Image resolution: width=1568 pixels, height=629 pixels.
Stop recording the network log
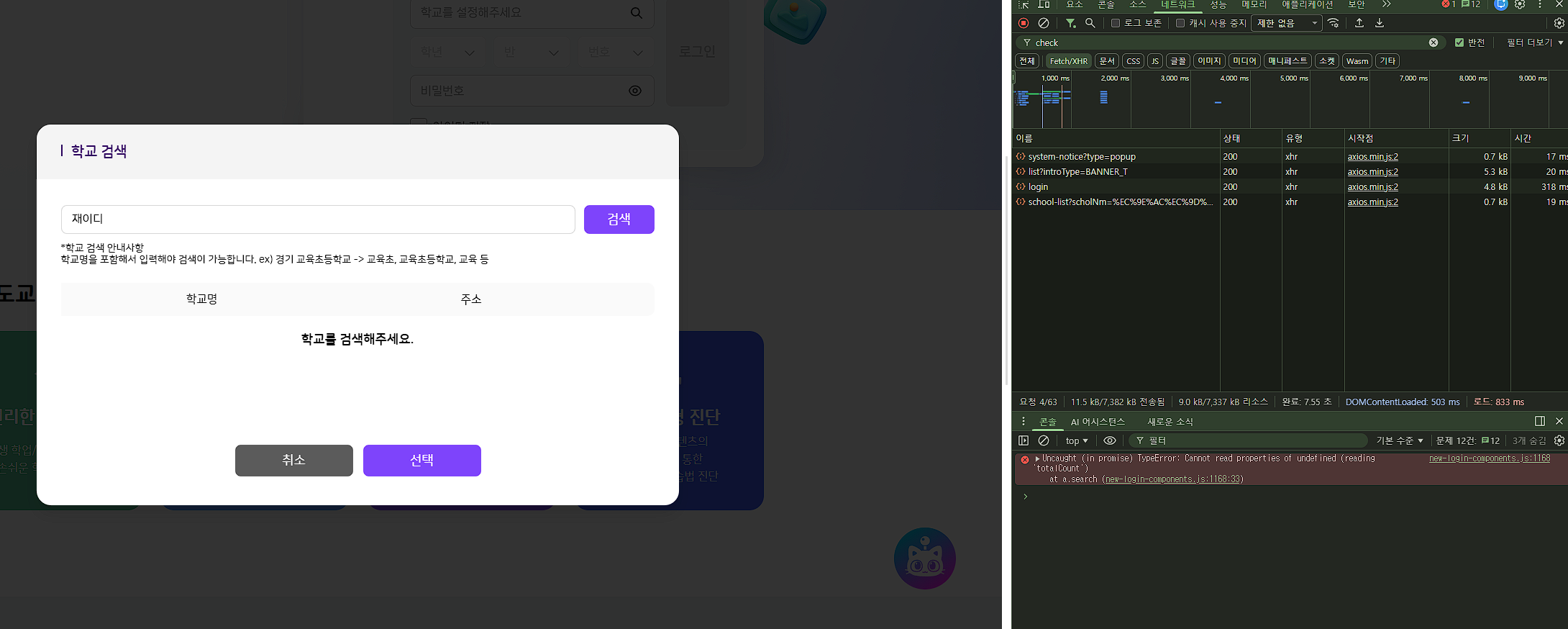(1024, 23)
